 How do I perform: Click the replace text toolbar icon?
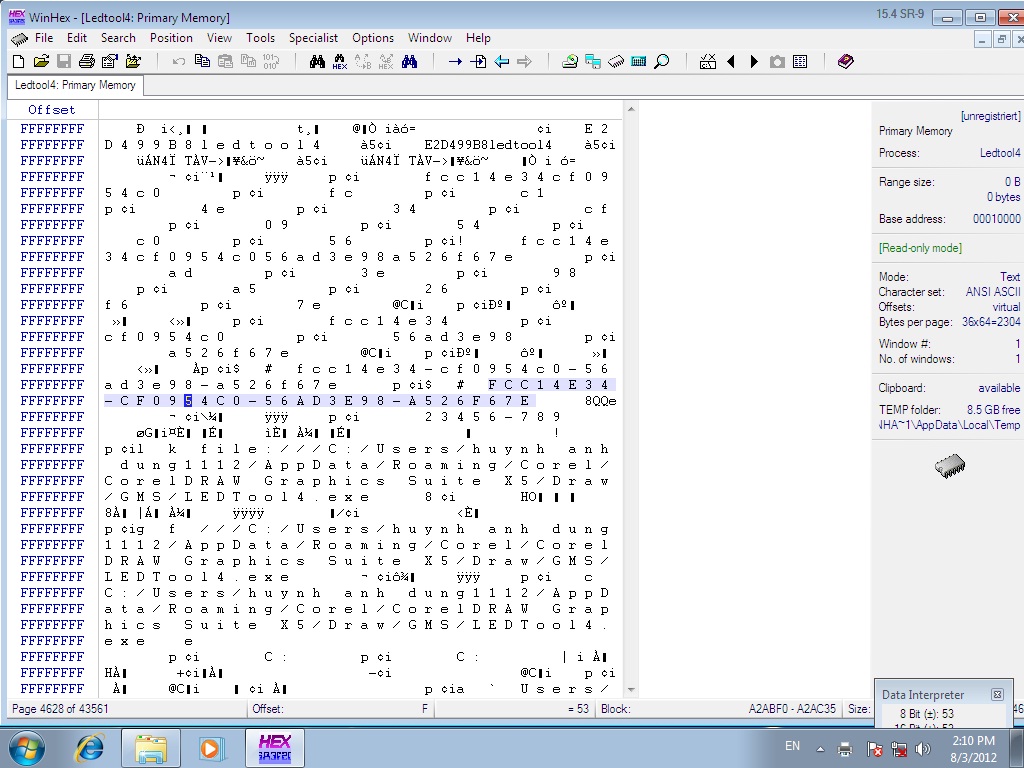click(362, 61)
